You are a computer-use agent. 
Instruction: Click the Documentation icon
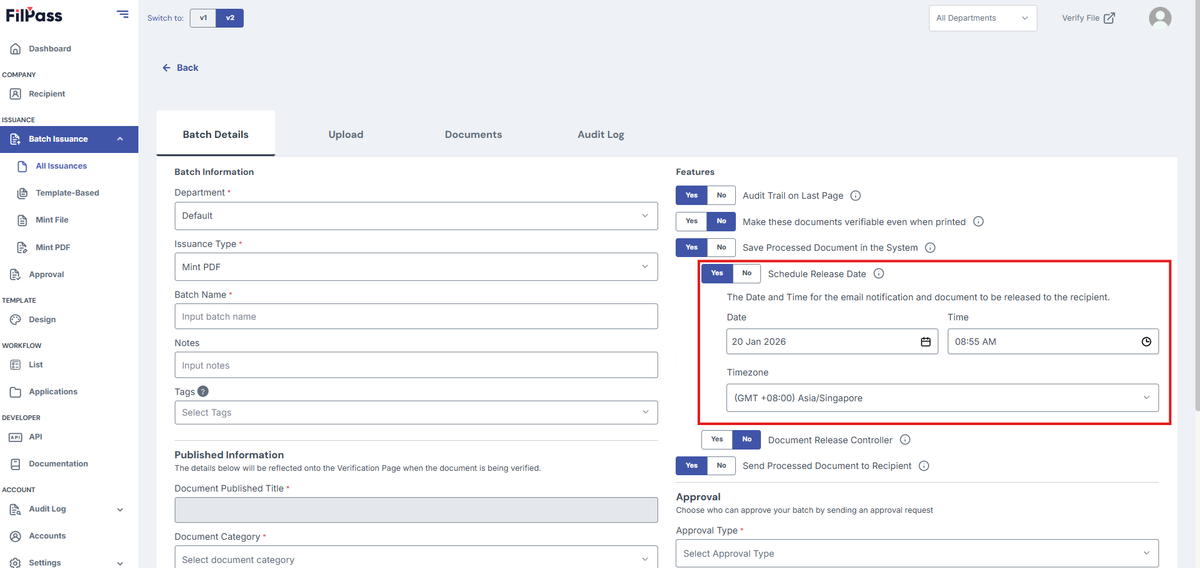point(15,464)
